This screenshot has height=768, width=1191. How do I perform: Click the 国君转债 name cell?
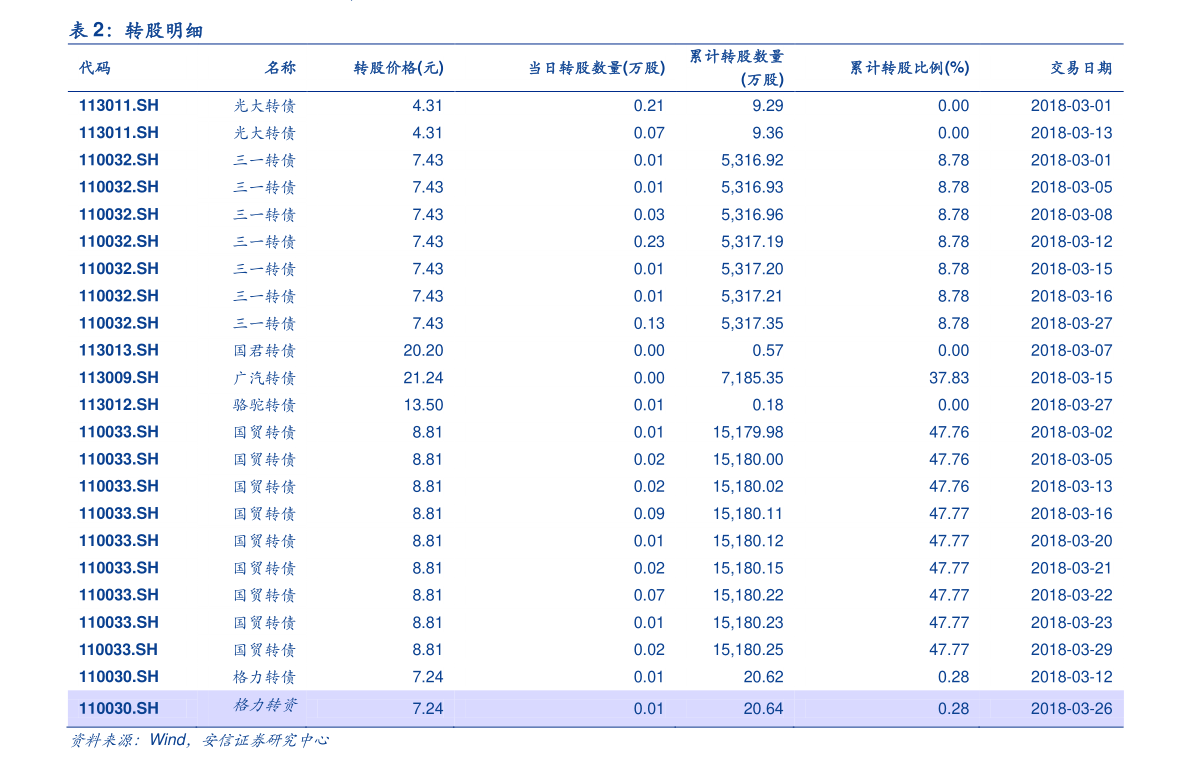264,351
